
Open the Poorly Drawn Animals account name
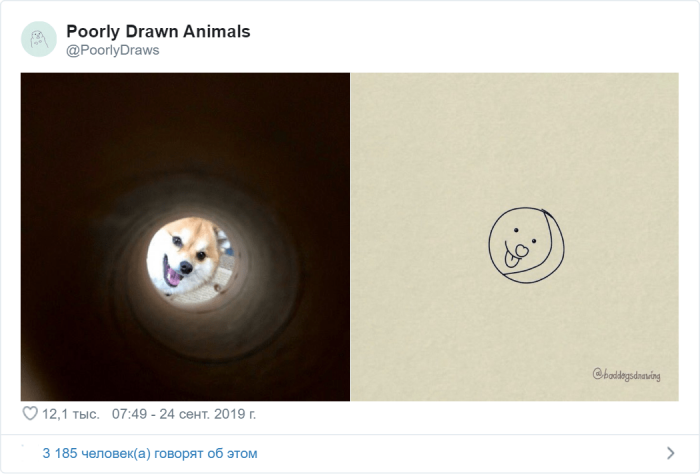158,31
